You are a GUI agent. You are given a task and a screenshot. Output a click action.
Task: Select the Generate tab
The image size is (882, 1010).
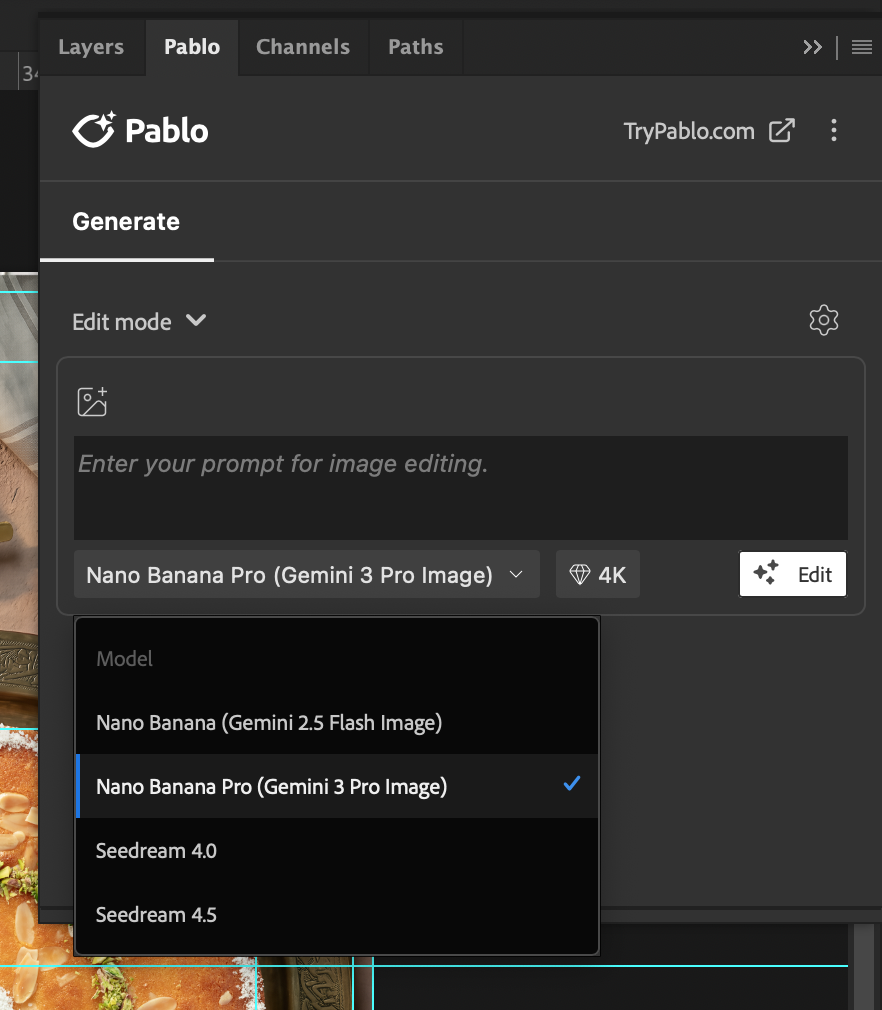click(x=126, y=221)
